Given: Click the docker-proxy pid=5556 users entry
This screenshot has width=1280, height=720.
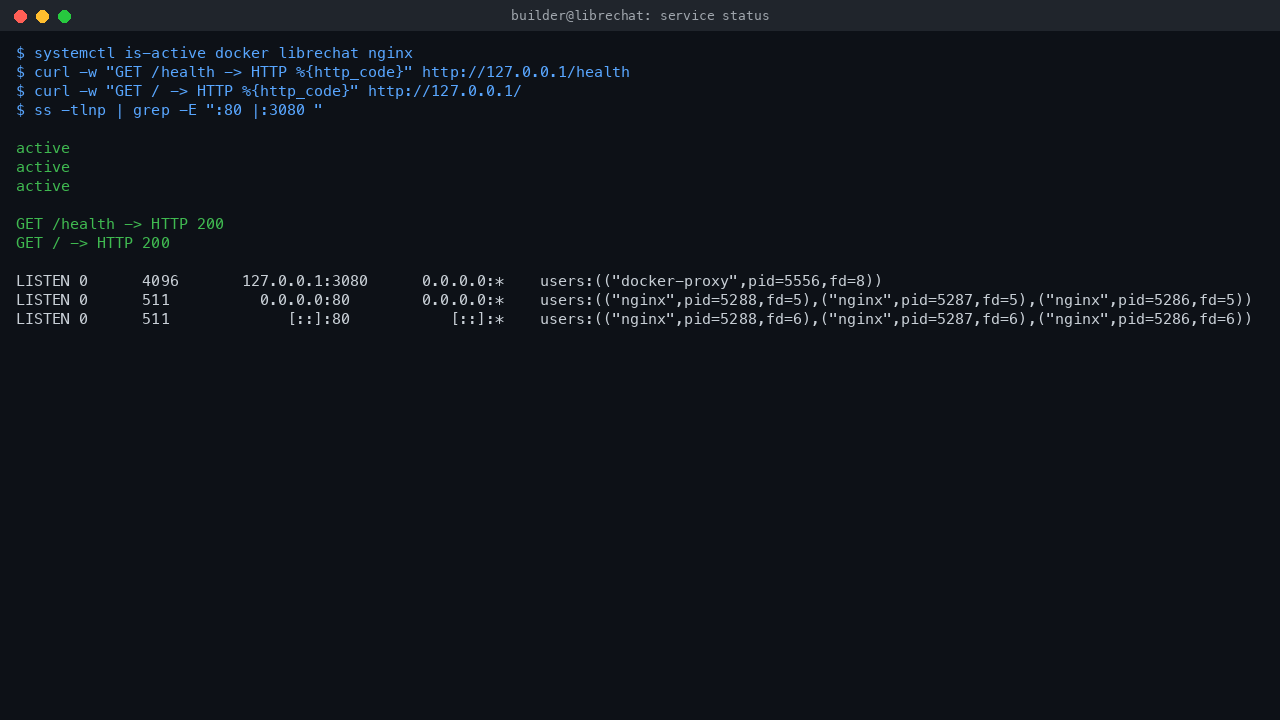Looking at the screenshot, I should pos(711,281).
